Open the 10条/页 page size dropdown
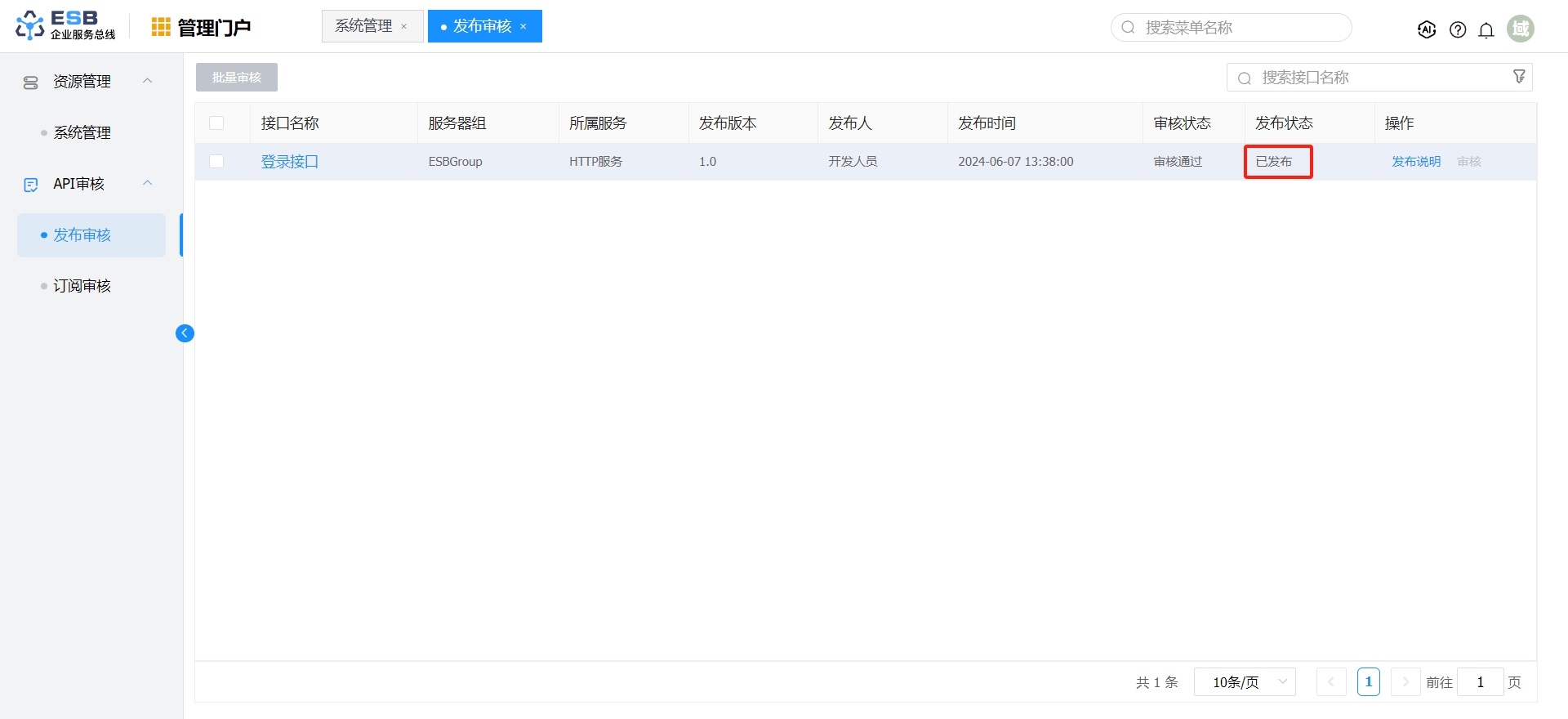The image size is (1568, 719). (x=1245, y=681)
